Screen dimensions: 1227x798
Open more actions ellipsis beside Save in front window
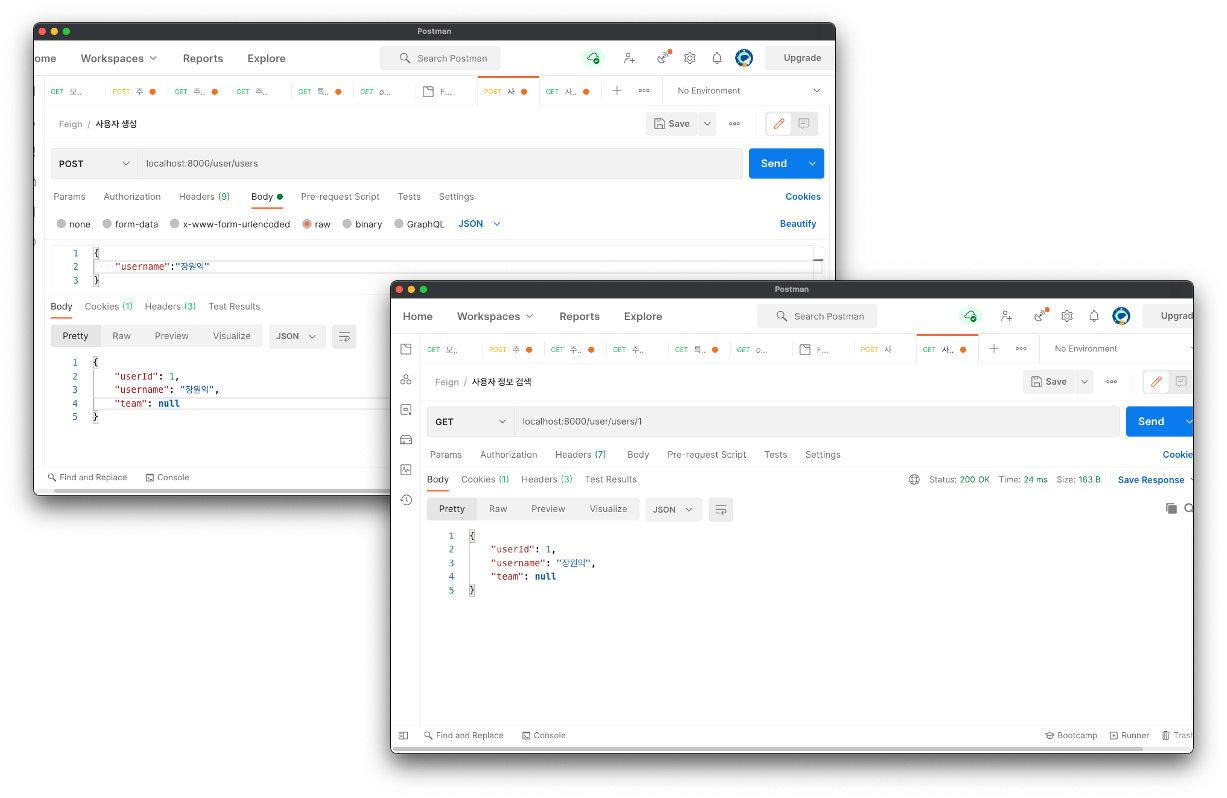point(1112,381)
